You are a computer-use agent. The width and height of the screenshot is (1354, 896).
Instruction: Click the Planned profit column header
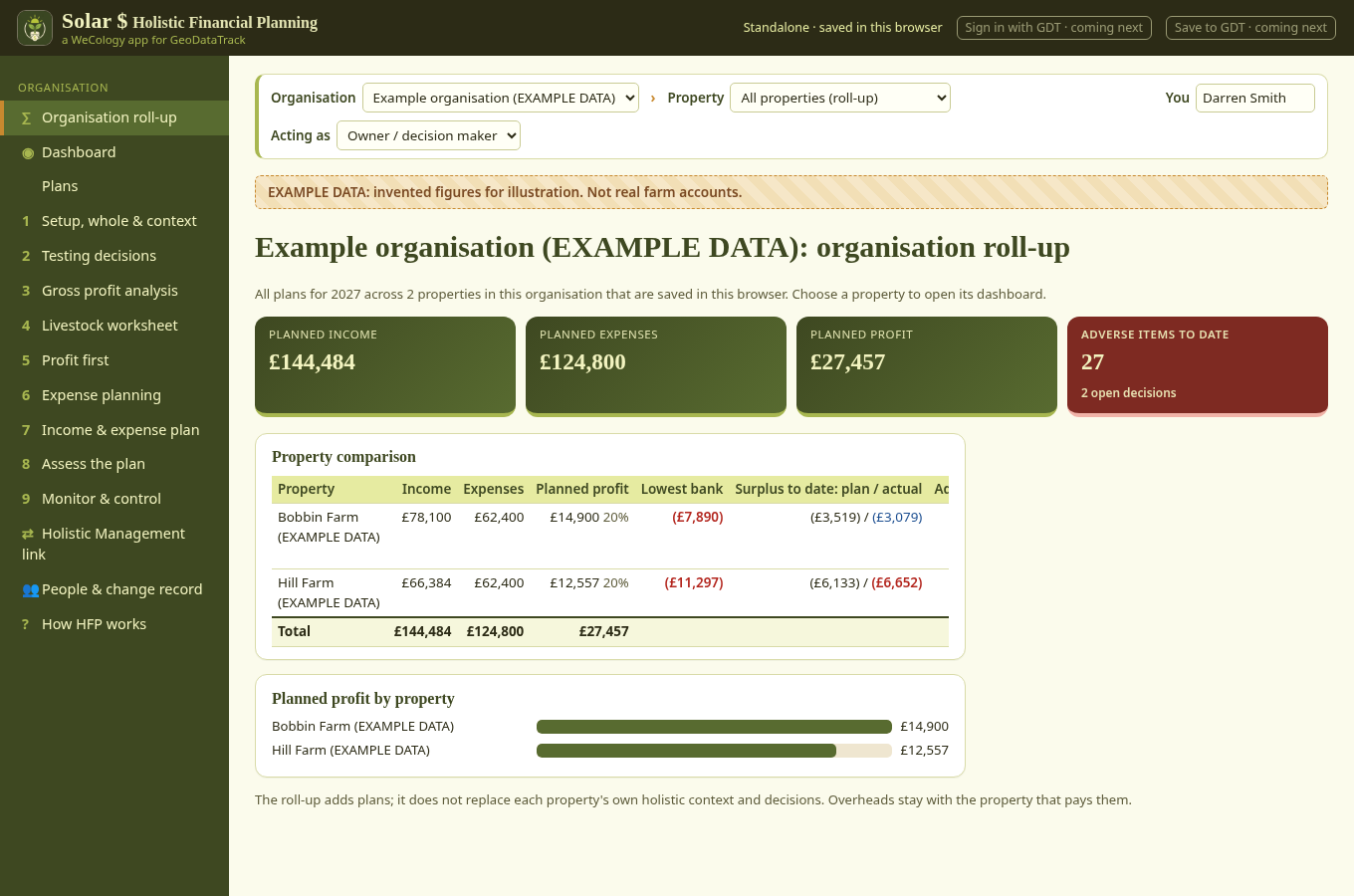(x=582, y=489)
